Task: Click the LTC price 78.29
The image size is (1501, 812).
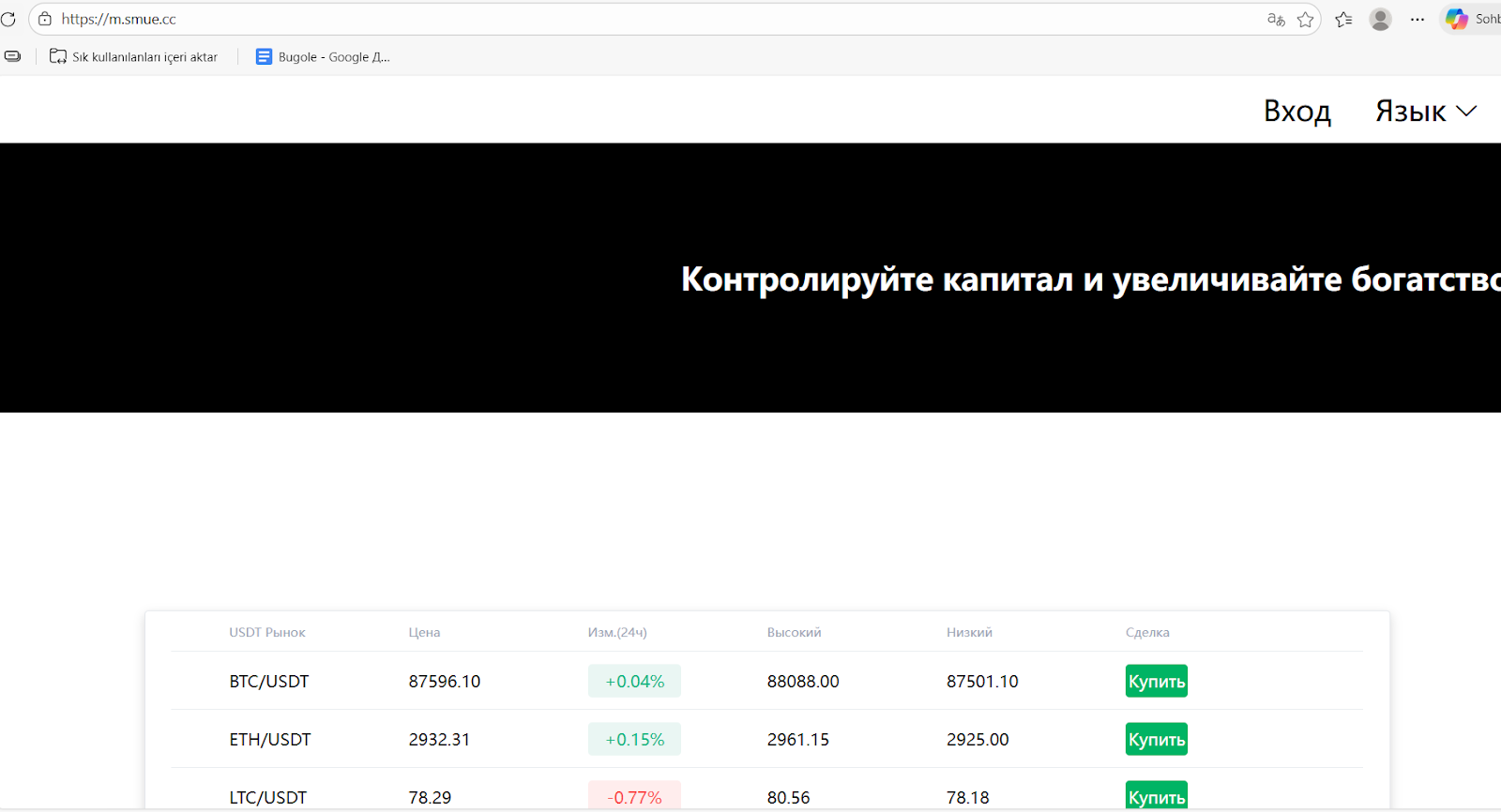Action: pyautogui.click(x=430, y=798)
